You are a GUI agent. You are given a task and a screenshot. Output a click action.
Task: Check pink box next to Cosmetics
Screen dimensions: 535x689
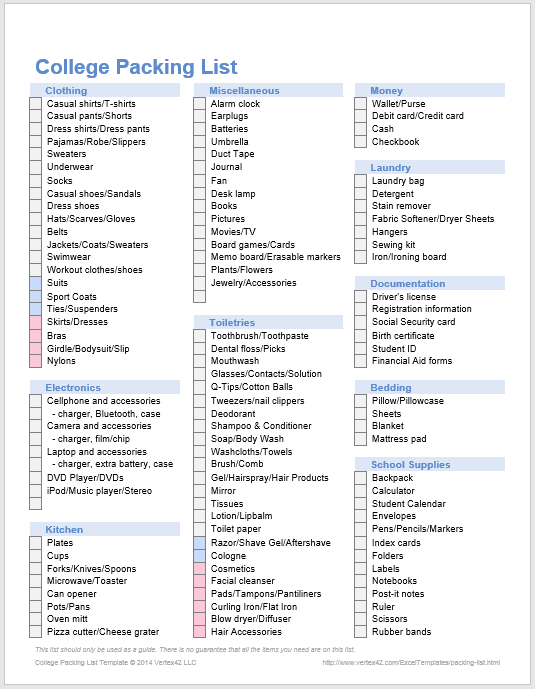point(199,569)
